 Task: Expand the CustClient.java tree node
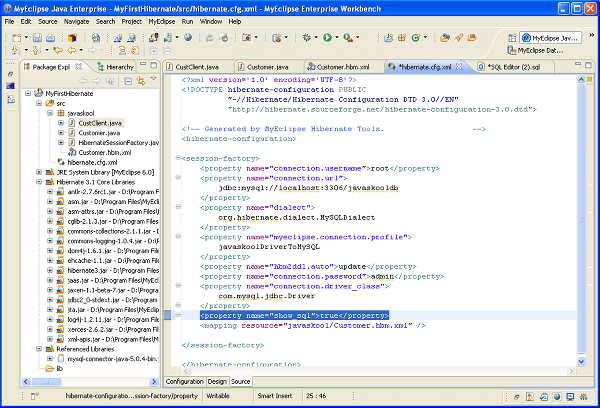(x=61, y=123)
